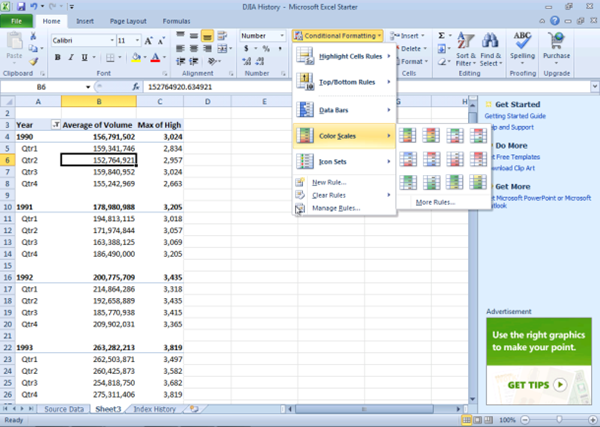
Task: Toggle Underline formatting in Font group
Action: click(x=85, y=57)
